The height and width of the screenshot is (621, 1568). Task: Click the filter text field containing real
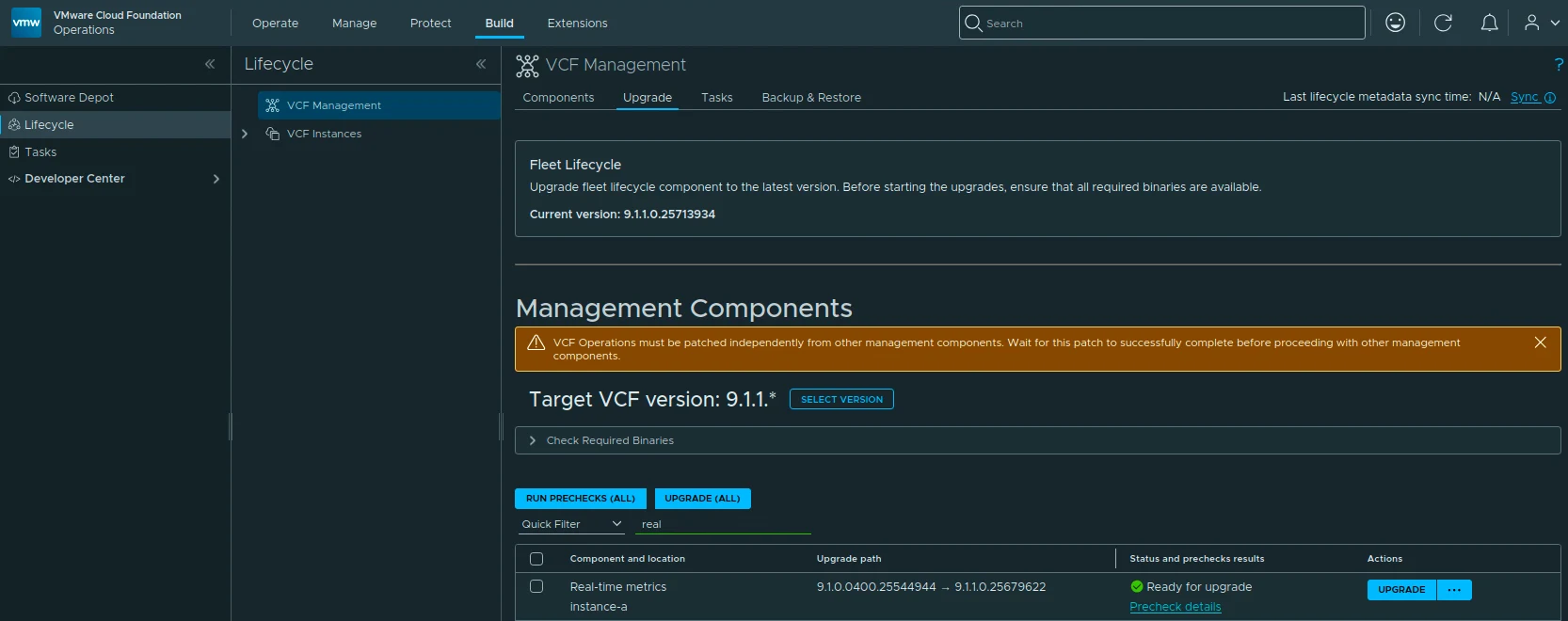point(723,524)
